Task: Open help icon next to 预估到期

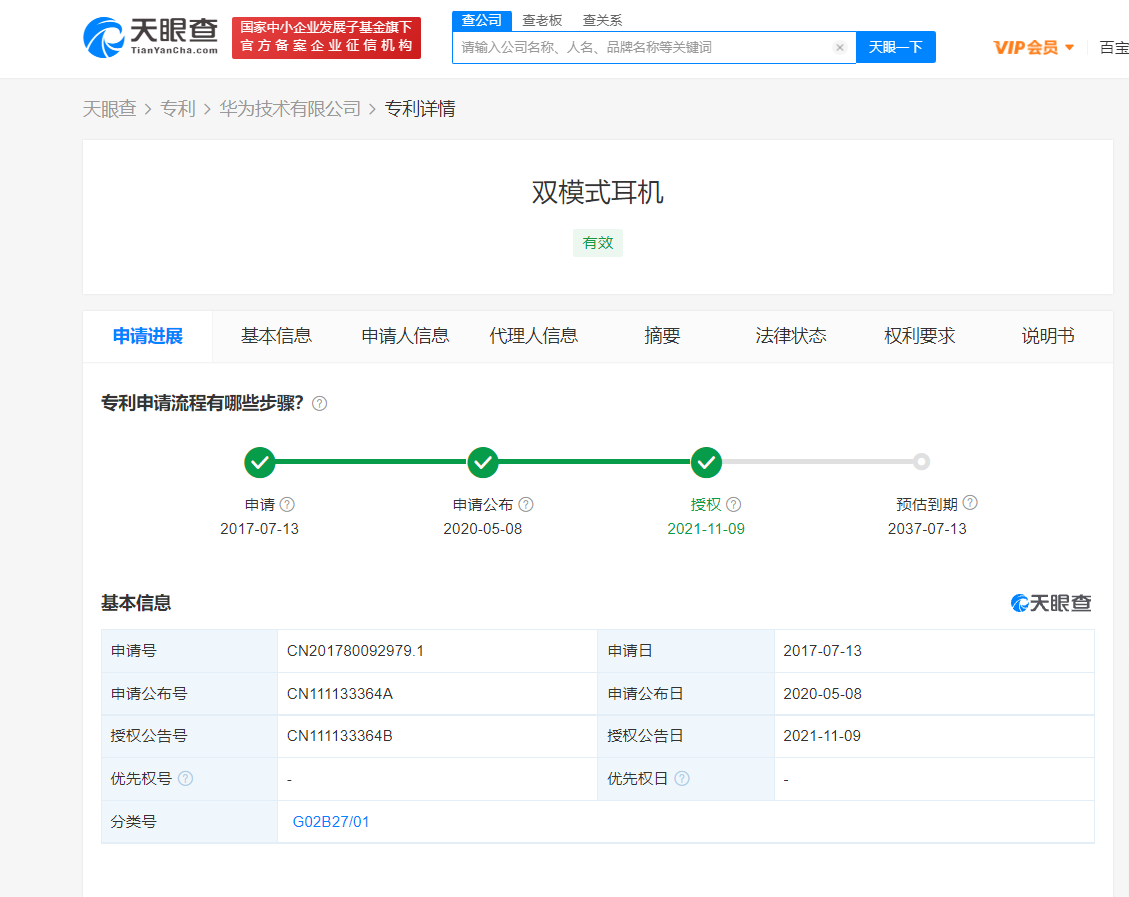Action: click(970, 502)
